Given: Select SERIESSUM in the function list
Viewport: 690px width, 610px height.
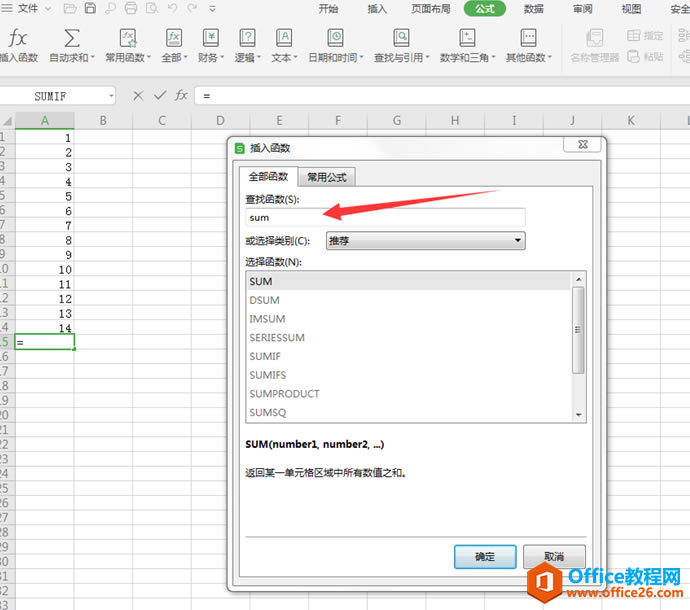Looking at the screenshot, I should pos(408,338).
